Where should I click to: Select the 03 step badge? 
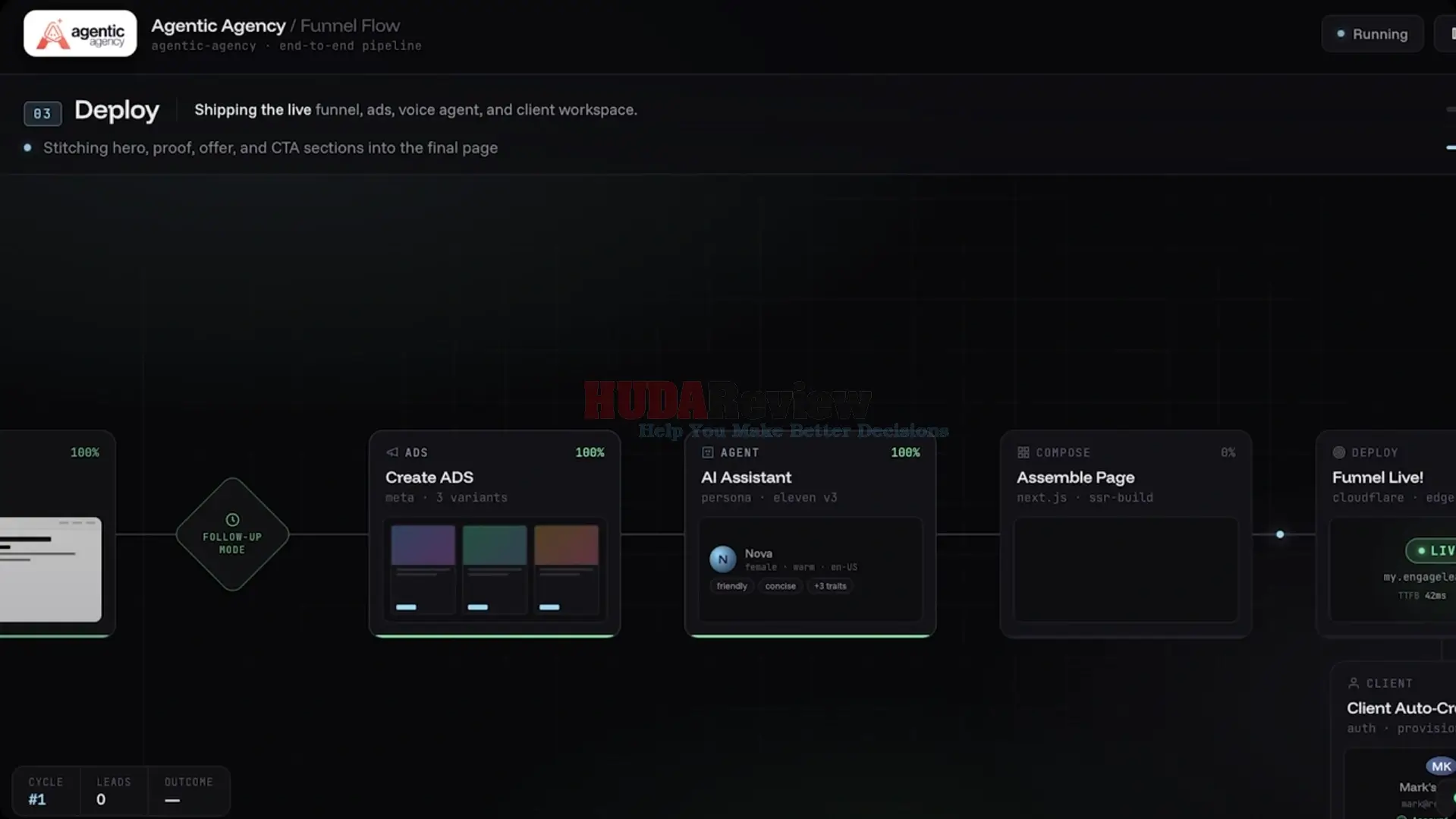pyautogui.click(x=42, y=114)
